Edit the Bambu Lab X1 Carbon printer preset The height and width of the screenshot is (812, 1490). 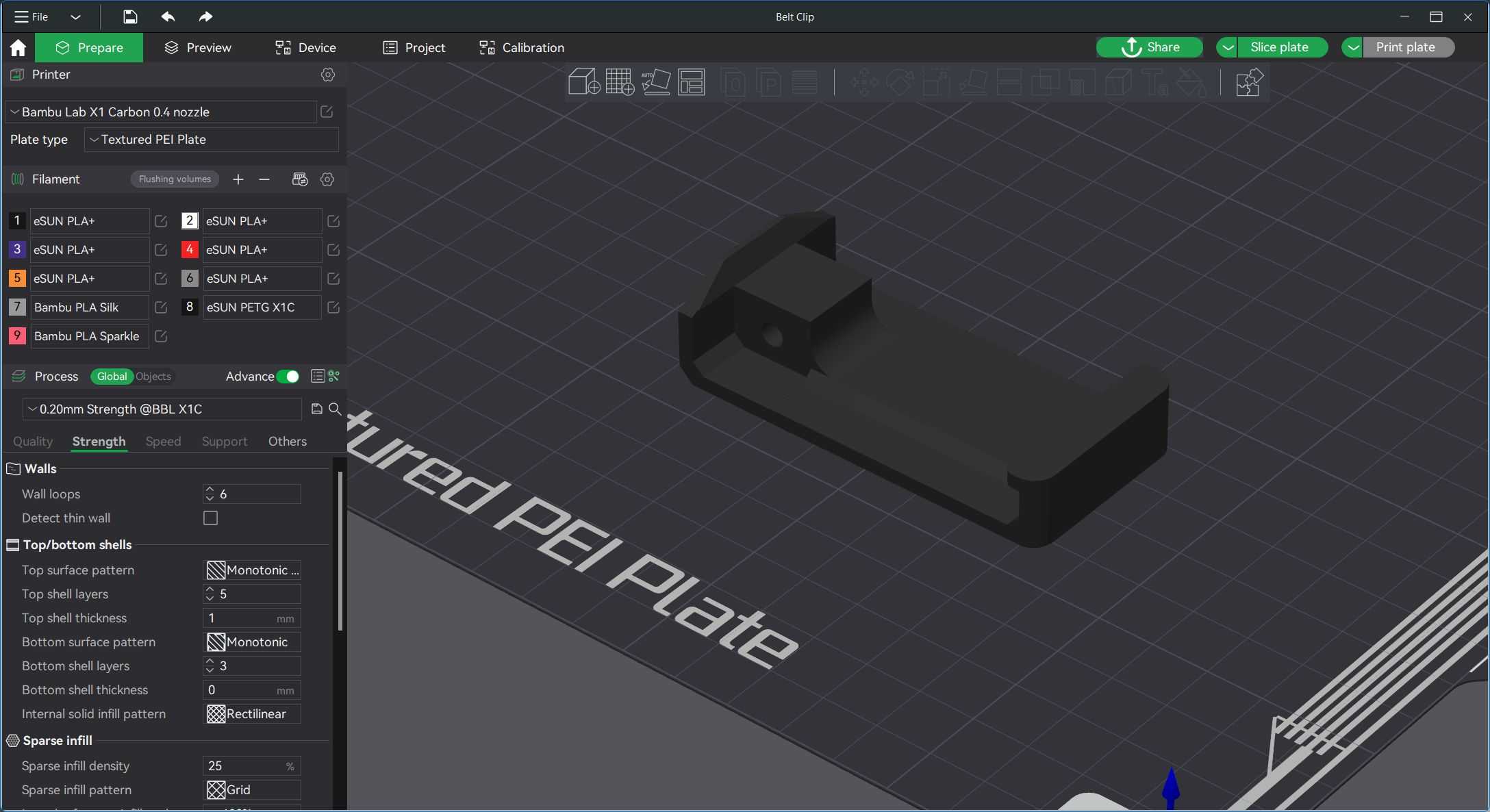pos(327,112)
